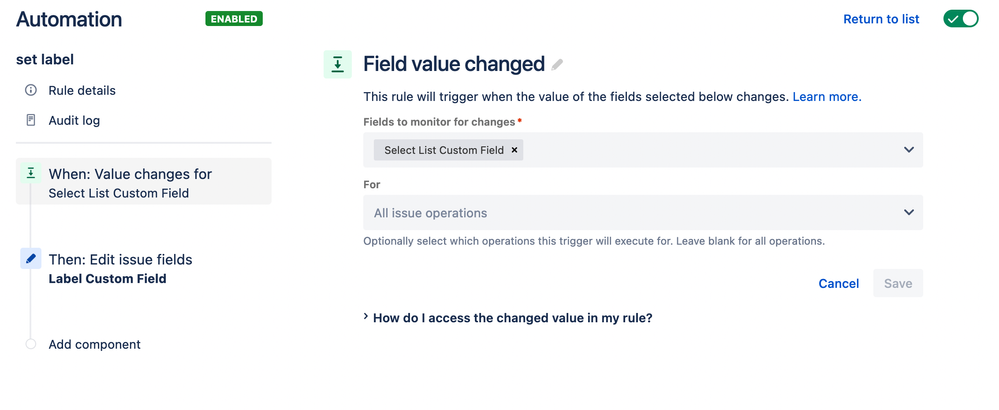The height and width of the screenshot is (410, 999).
Task: Select the green trigger icon in rule chain
Action: click(31, 173)
